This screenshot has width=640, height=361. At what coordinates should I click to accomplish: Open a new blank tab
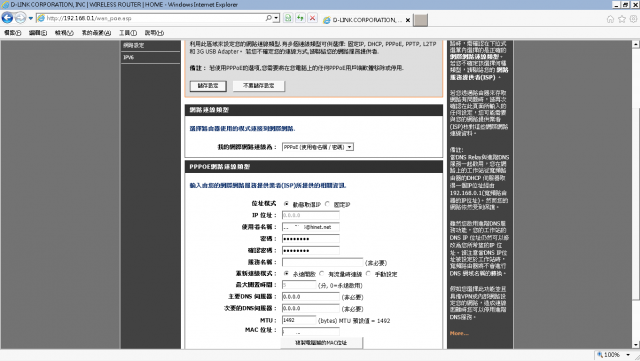coord(420,20)
